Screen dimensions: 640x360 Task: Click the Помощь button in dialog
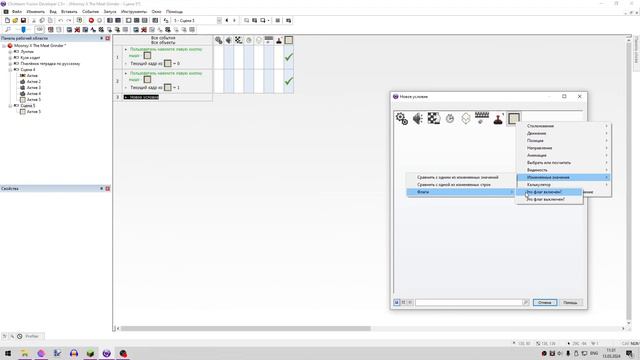(x=570, y=302)
